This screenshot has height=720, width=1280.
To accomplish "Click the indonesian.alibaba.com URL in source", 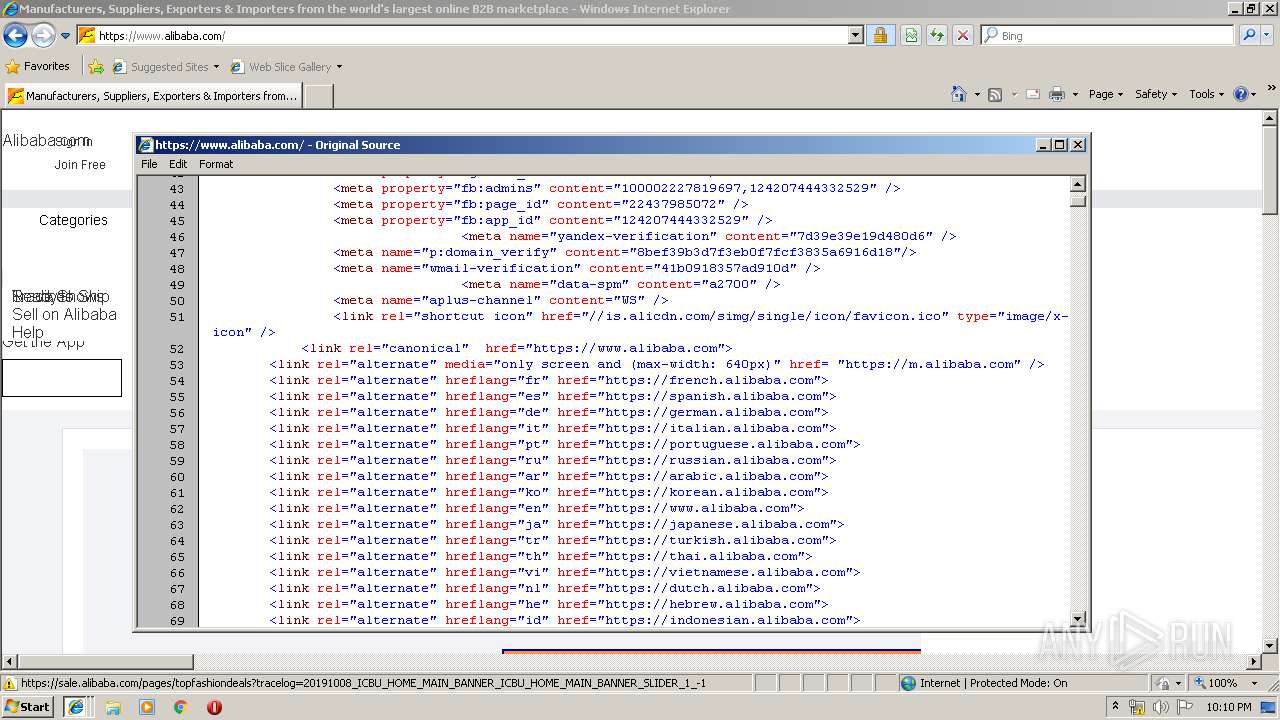I will tap(729, 620).
